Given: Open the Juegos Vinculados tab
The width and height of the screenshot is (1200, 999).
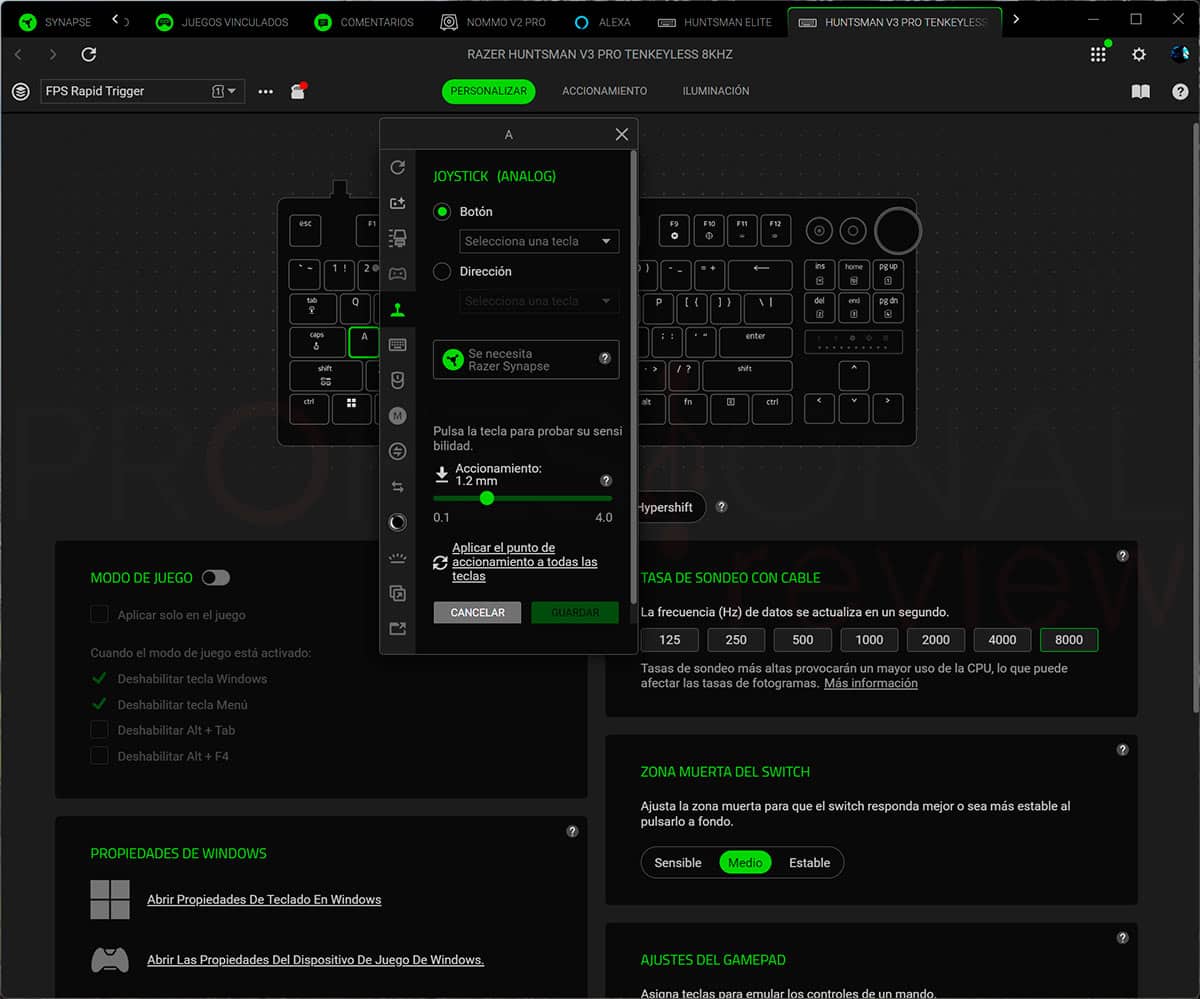Looking at the screenshot, I should [x=220, y=22].
